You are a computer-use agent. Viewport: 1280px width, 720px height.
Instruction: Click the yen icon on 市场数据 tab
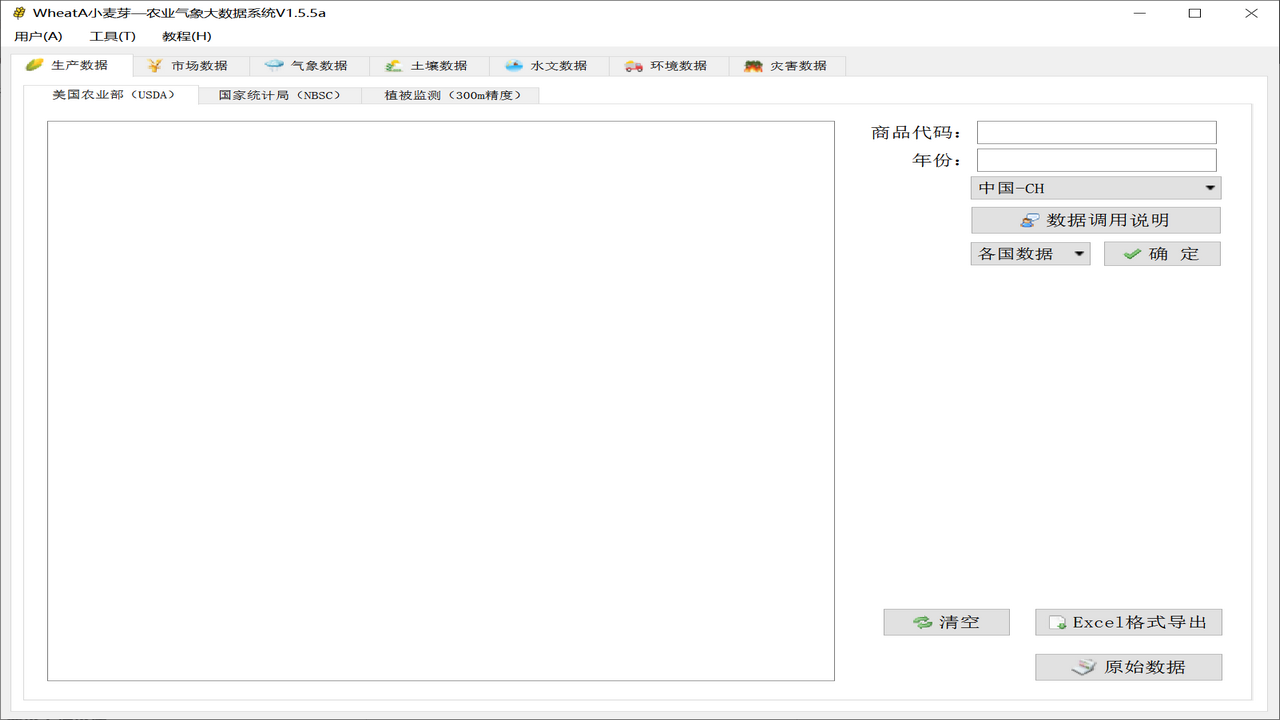click(x=154, y=66)
